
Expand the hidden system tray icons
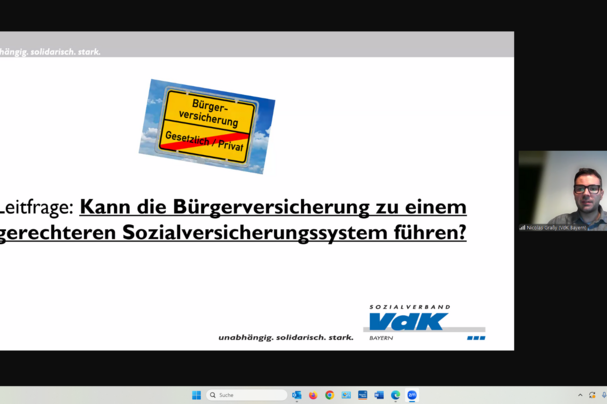point(580,395)
